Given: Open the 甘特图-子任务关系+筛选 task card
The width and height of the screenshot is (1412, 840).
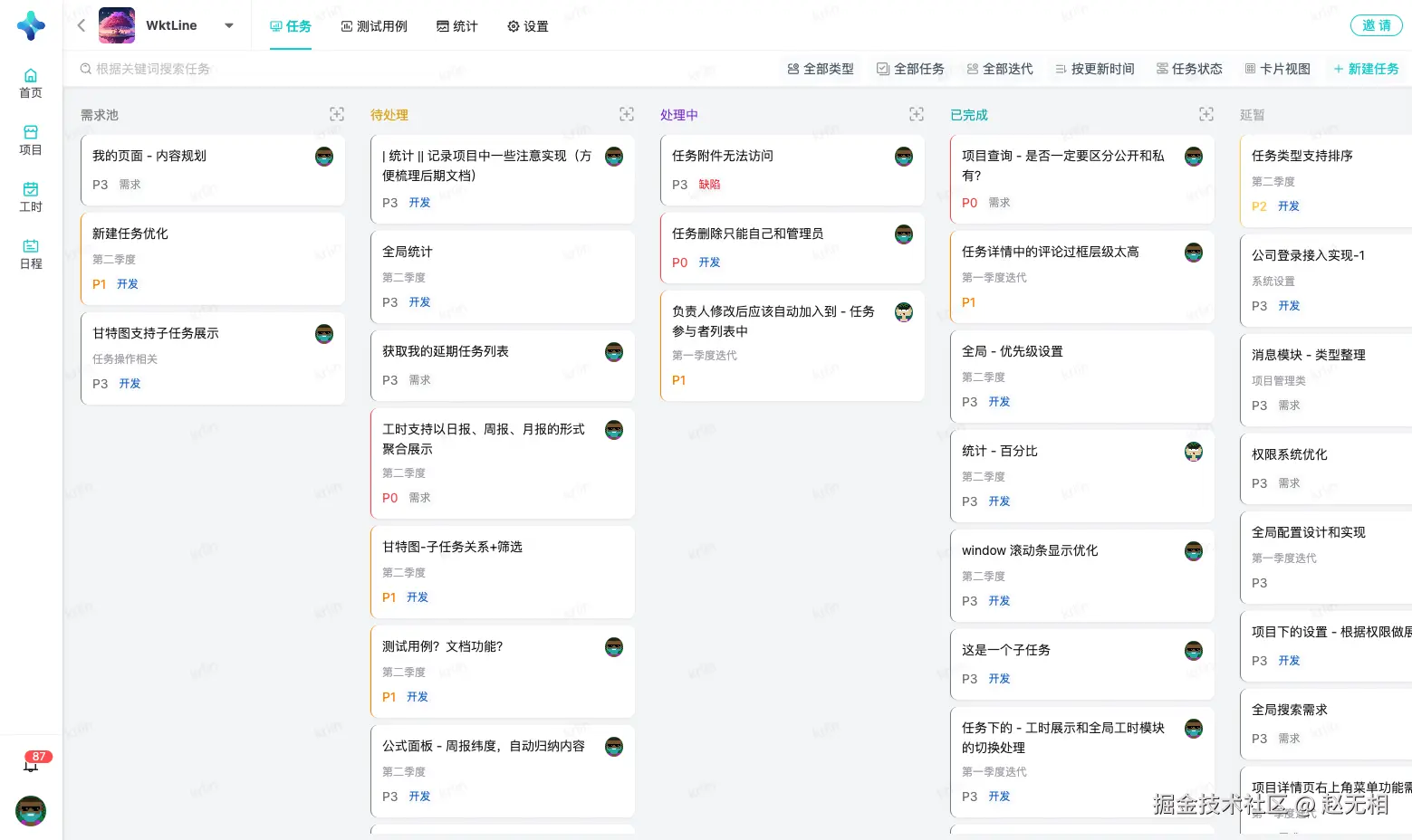Looking at the screenshot, I should pos(503,572).
